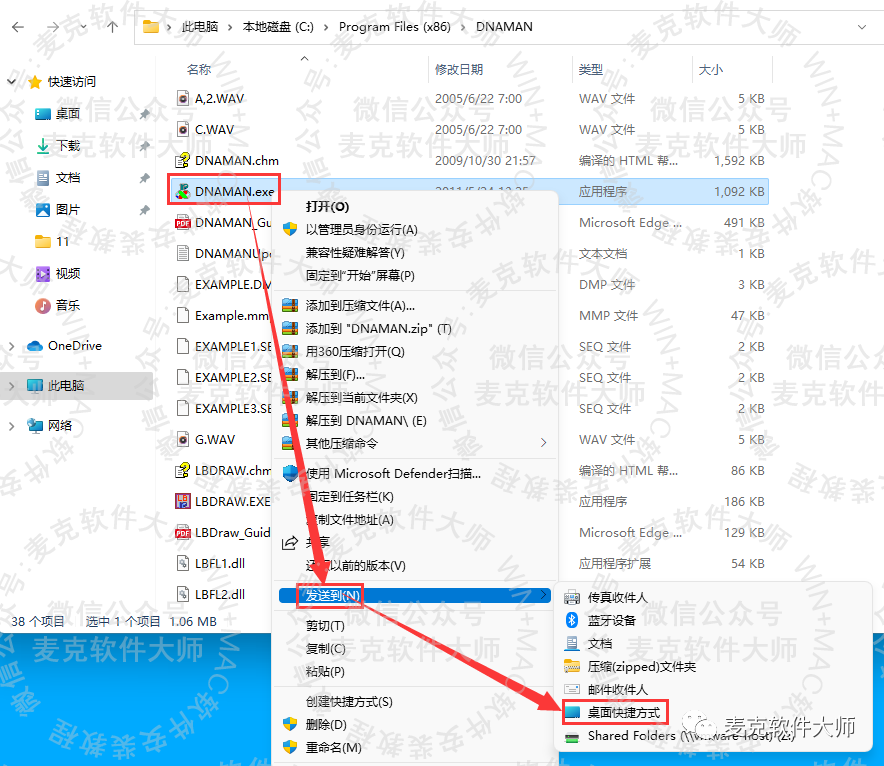Image resolution: width=884 pixels, height=766 pixels.
Task: Open 视频 folder in sidebar
Action: click(68, 274)
